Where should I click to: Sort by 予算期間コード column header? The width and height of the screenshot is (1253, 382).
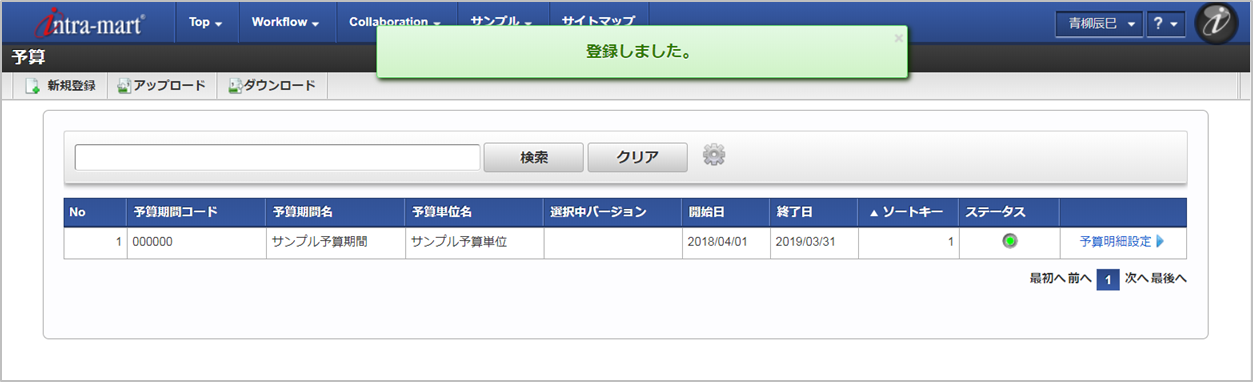click(195, 212)
